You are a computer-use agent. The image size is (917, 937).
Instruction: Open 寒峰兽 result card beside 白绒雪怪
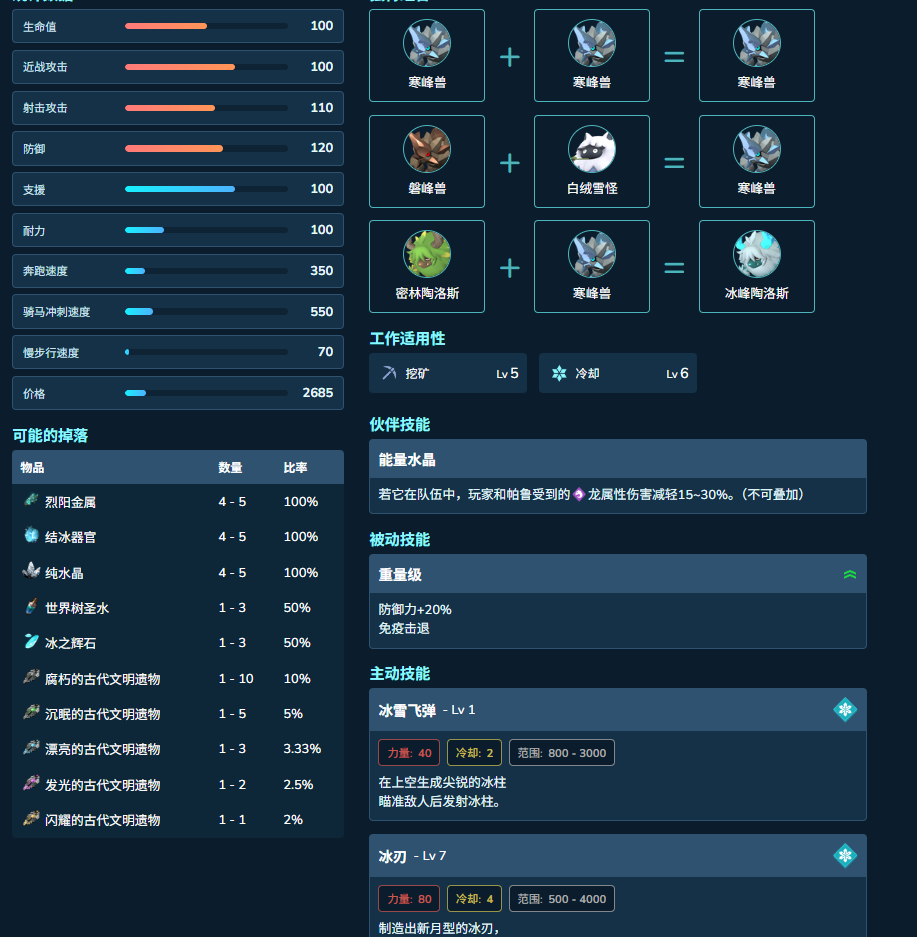tap(756, 161)
